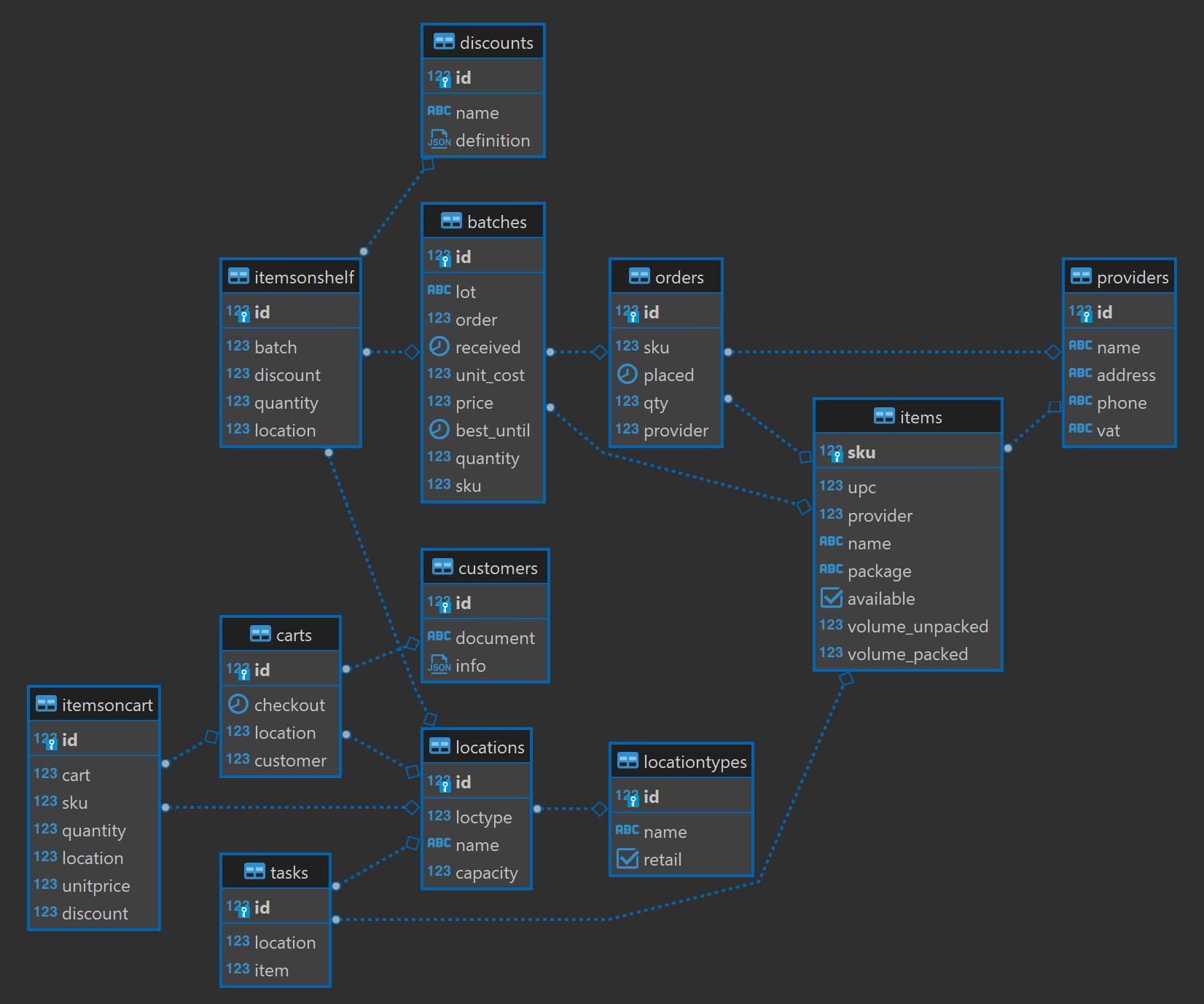Click the checkbox icon beside items available
Viewport: 1204px width, 1004px height.
[x=831, y=597]
